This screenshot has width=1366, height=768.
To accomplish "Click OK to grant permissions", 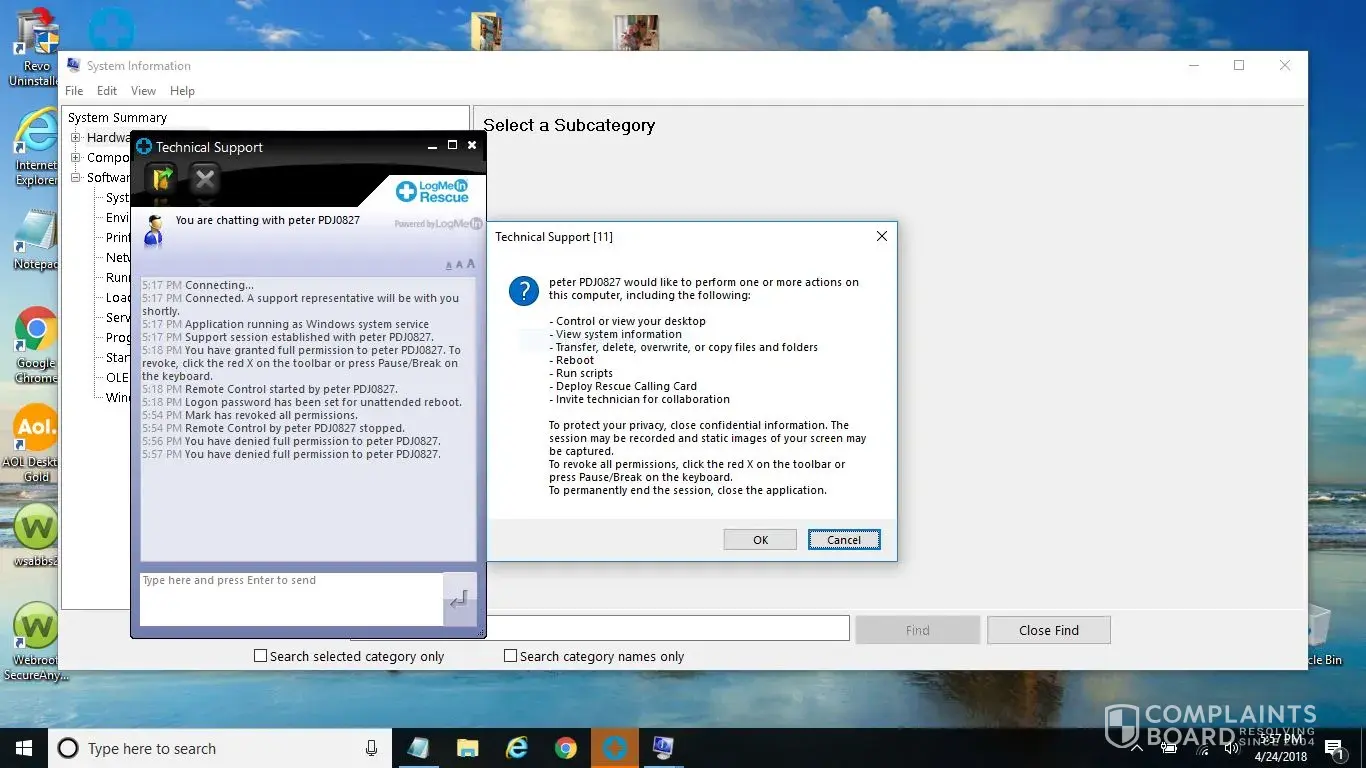I will (x=760, y=540).
